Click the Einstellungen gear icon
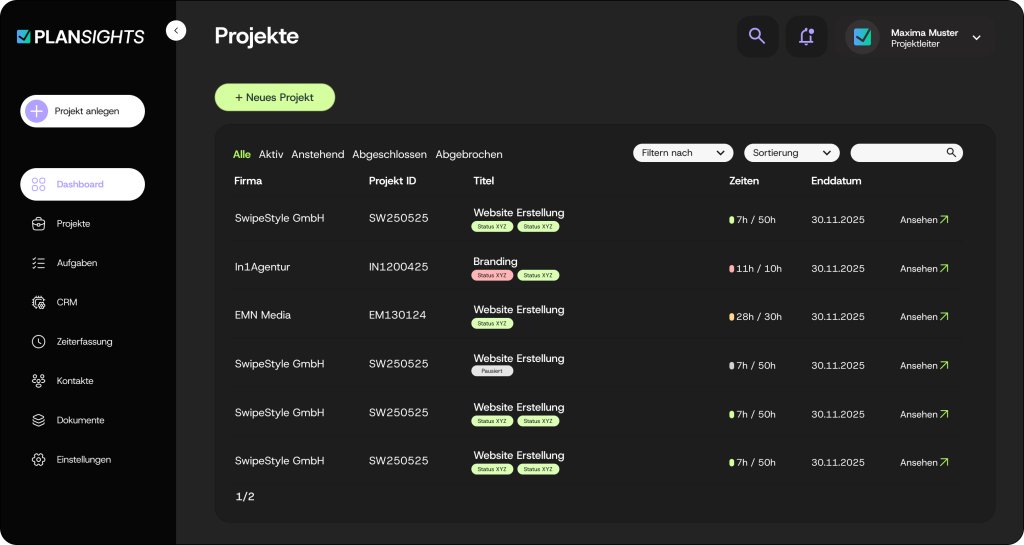This screenshot has width=1024, height=545. (x=39, y=460)
